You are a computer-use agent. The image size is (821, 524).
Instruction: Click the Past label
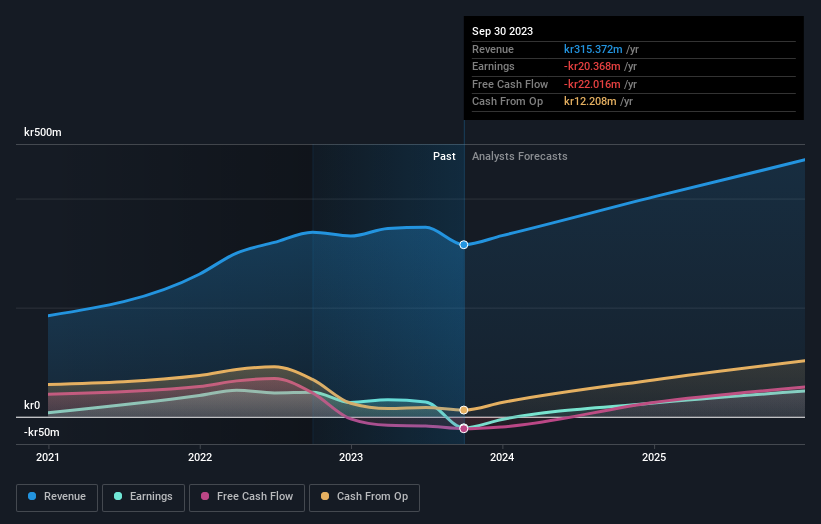(x=444, y=156)
